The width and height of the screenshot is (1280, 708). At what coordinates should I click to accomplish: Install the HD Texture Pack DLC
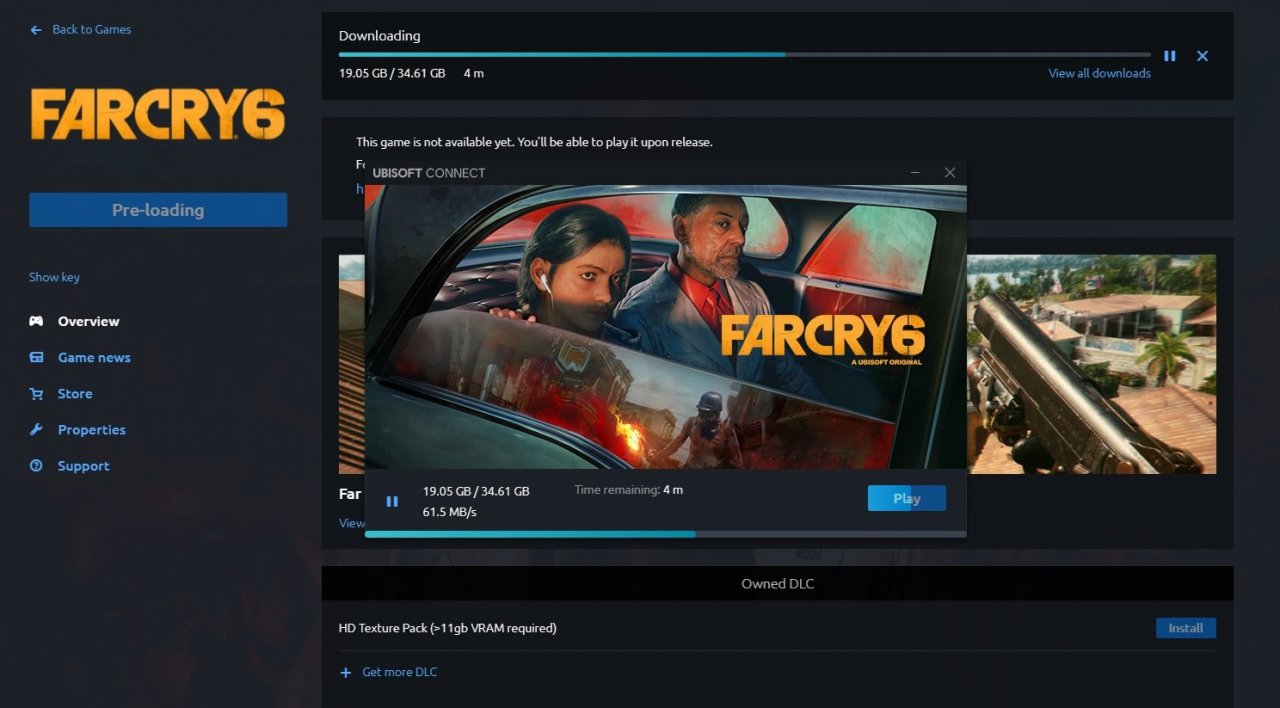coord(1185,627)
